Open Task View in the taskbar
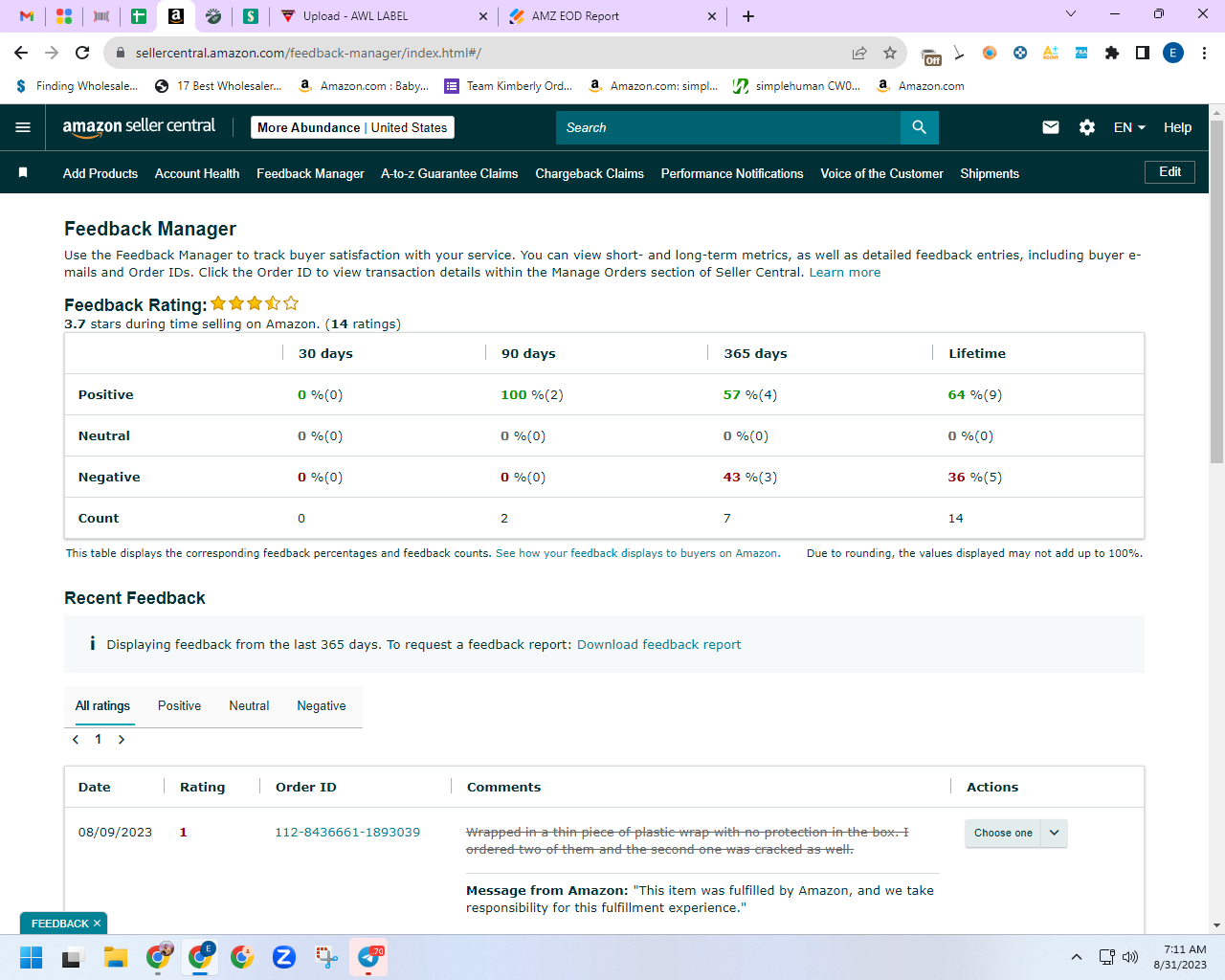1225x980 pixels. tap(74, 957)
